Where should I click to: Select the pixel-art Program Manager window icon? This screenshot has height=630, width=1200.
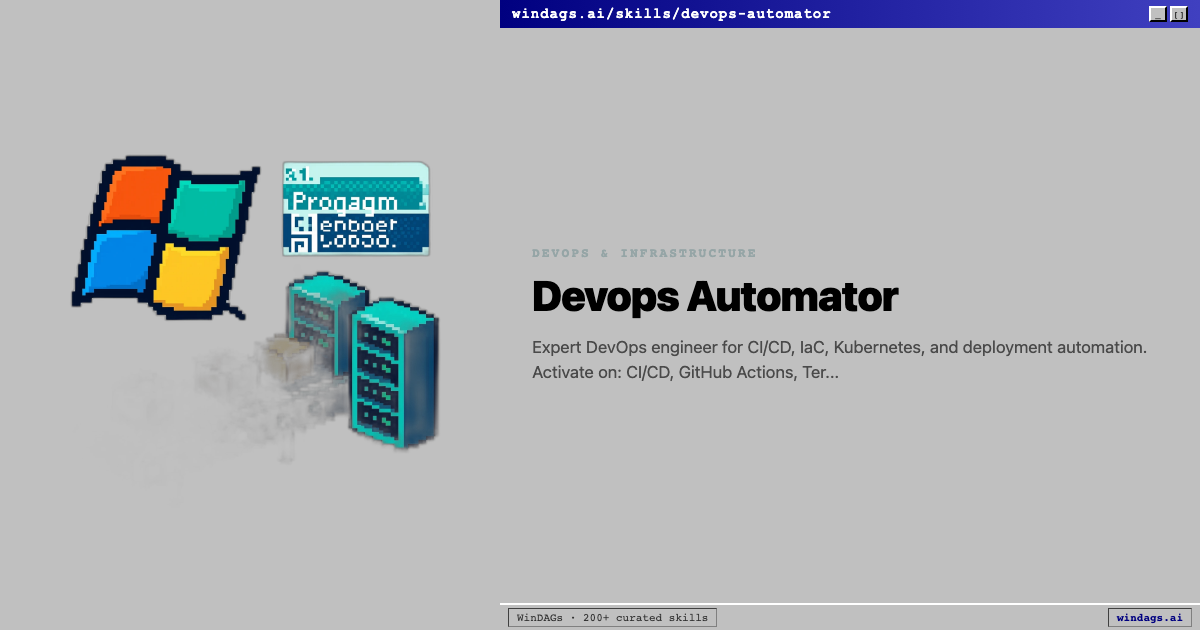[x=356, y=210]
